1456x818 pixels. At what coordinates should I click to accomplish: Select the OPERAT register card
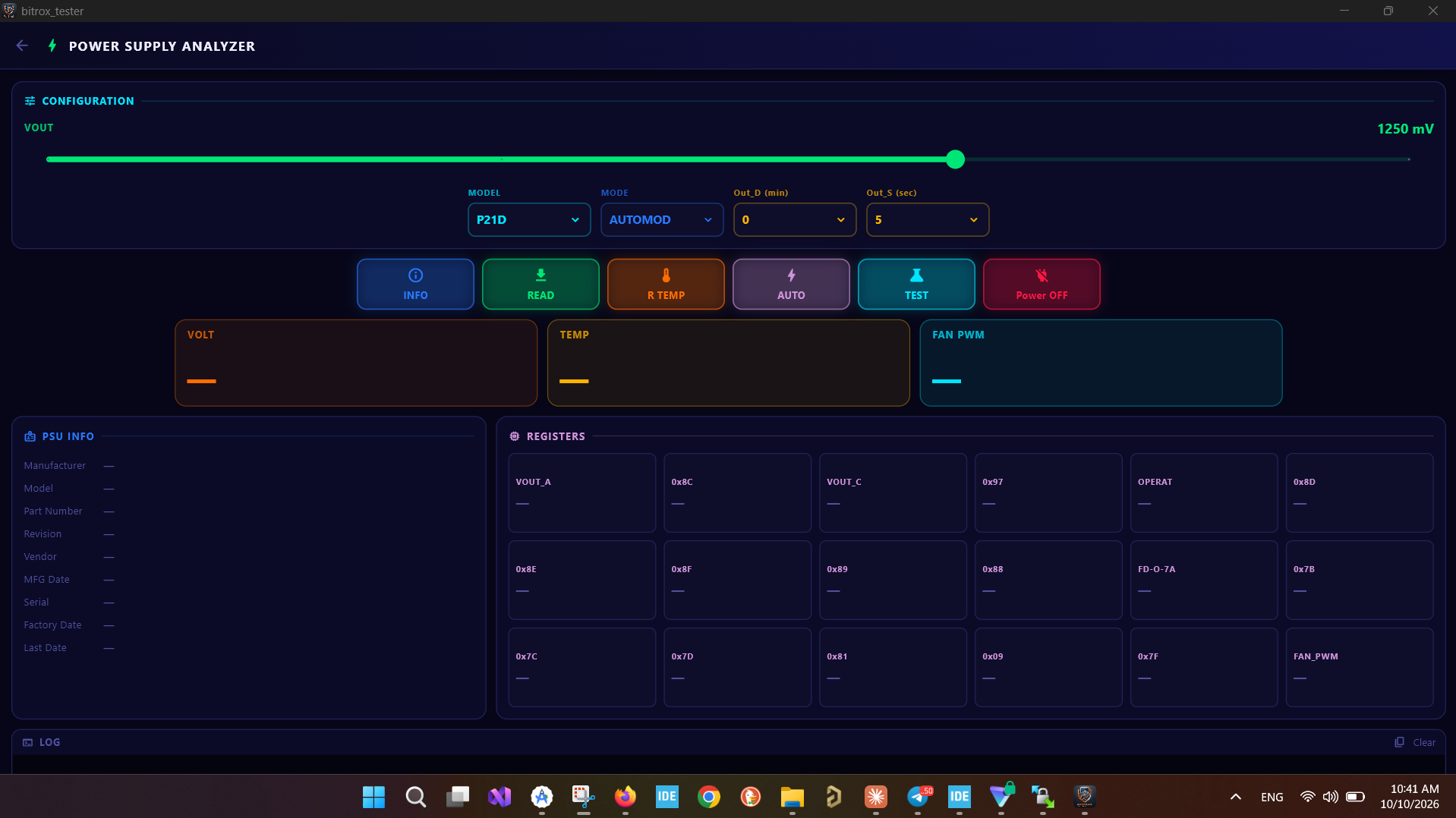pos(1204,492)
